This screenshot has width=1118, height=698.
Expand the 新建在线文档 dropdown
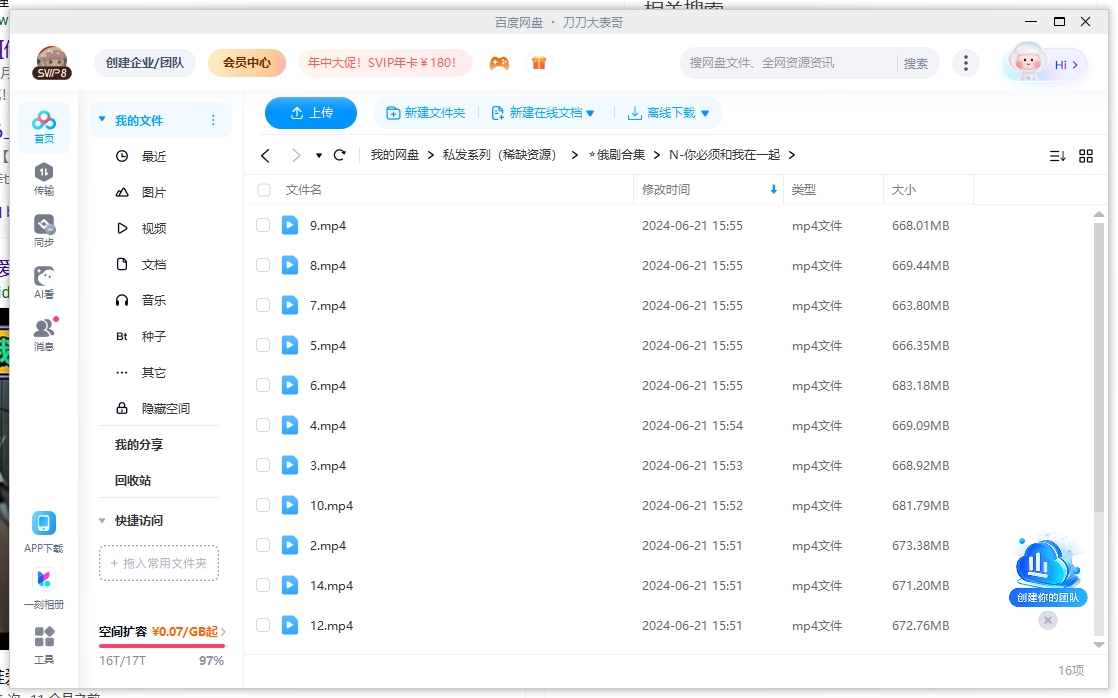coord(543,113)
